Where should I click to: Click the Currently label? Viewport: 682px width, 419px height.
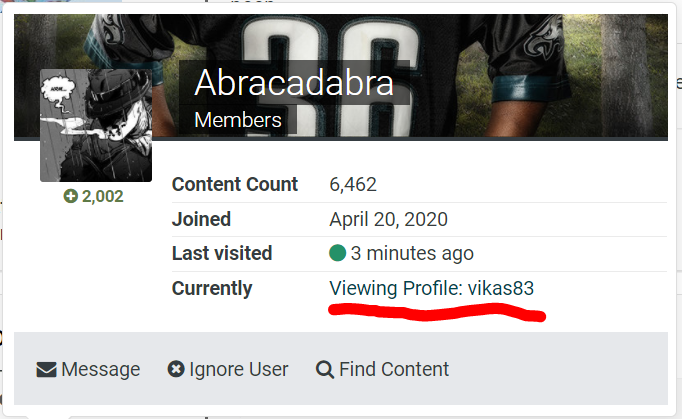pos(212,288)
